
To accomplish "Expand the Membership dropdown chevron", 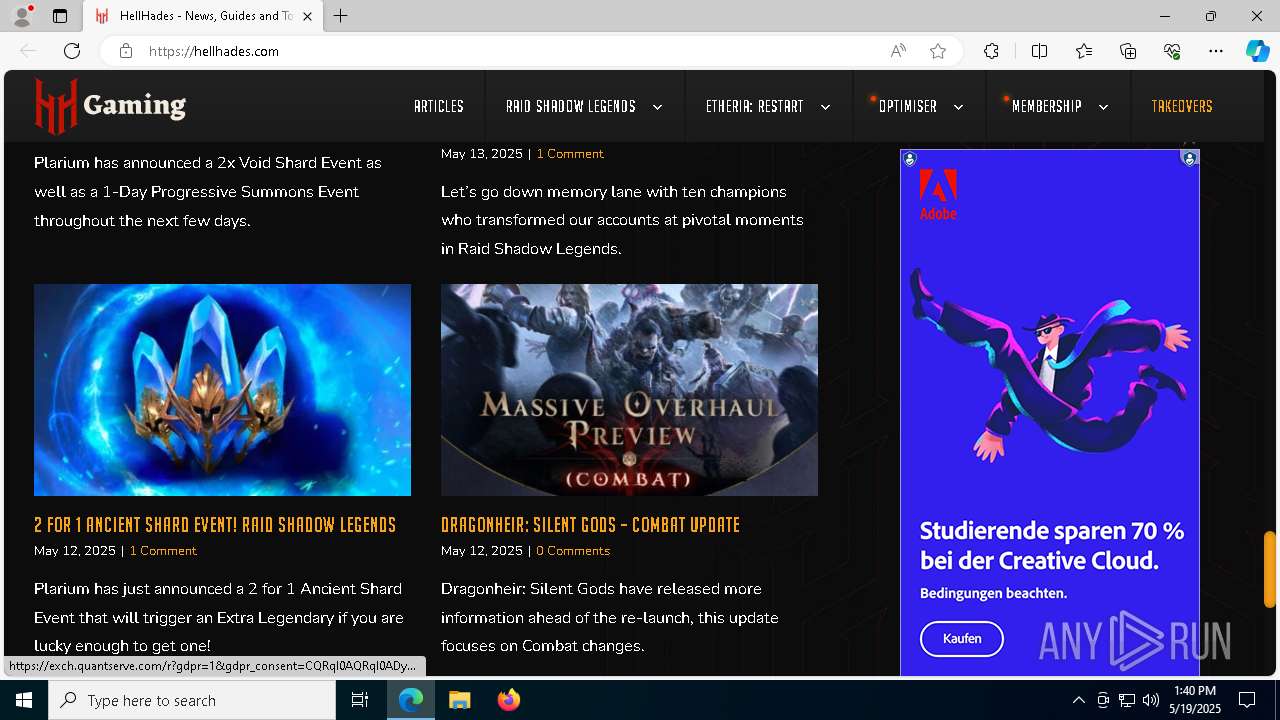I will tap(1103, 107).
